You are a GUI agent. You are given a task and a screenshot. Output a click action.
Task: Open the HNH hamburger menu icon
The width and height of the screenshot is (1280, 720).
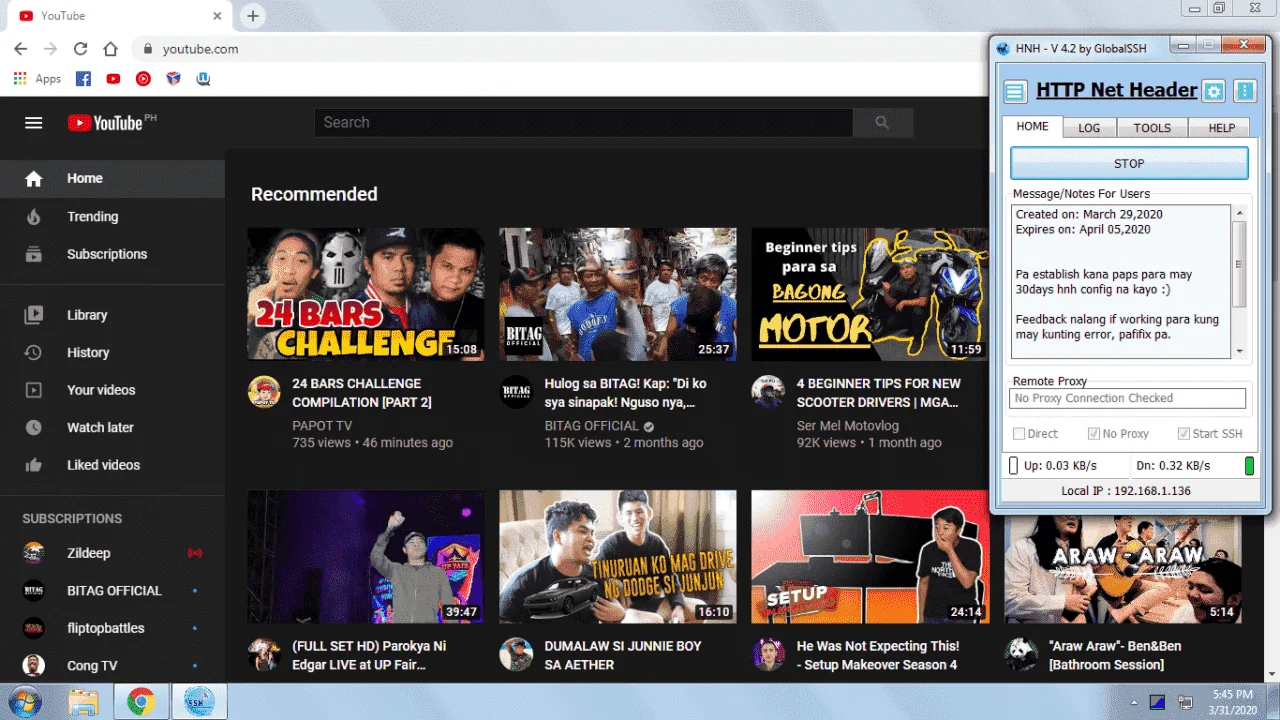[x=1015, y=92]
